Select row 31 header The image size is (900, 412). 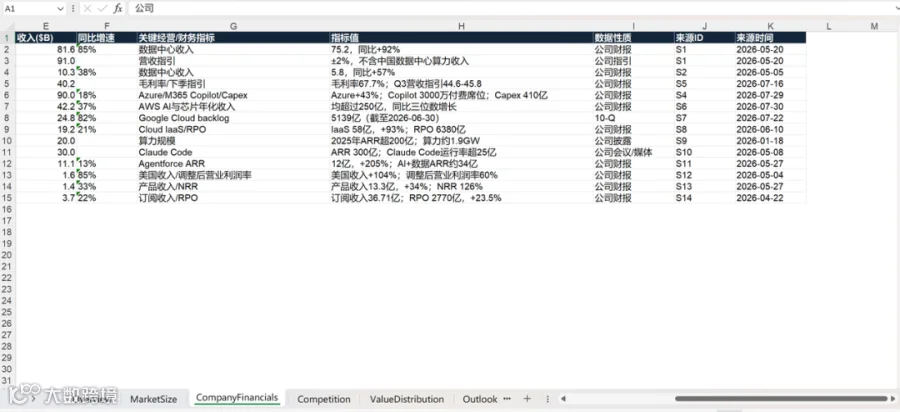(x=7, y=381)
